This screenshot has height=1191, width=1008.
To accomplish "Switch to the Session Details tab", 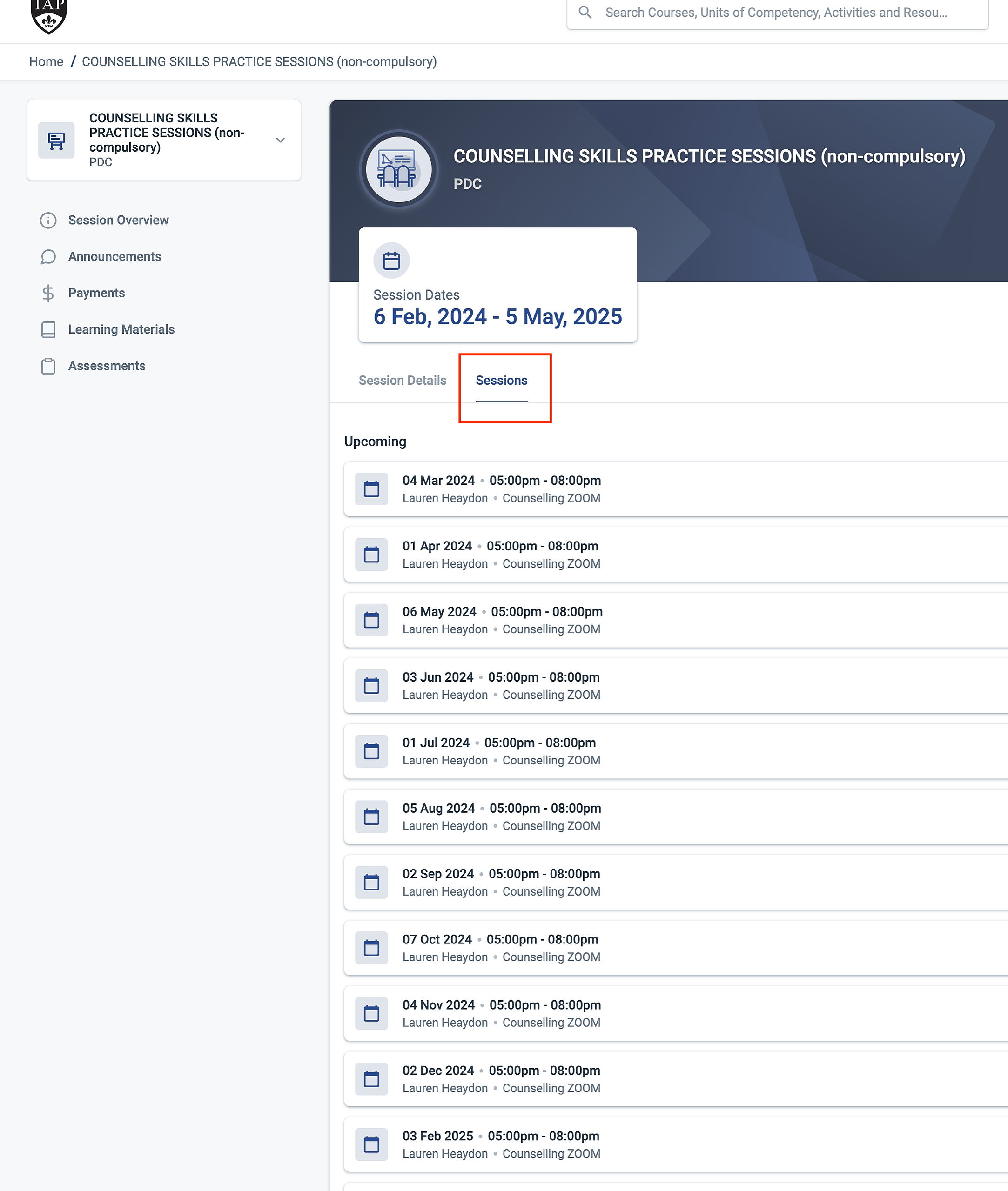I will [x=402, y=381].
